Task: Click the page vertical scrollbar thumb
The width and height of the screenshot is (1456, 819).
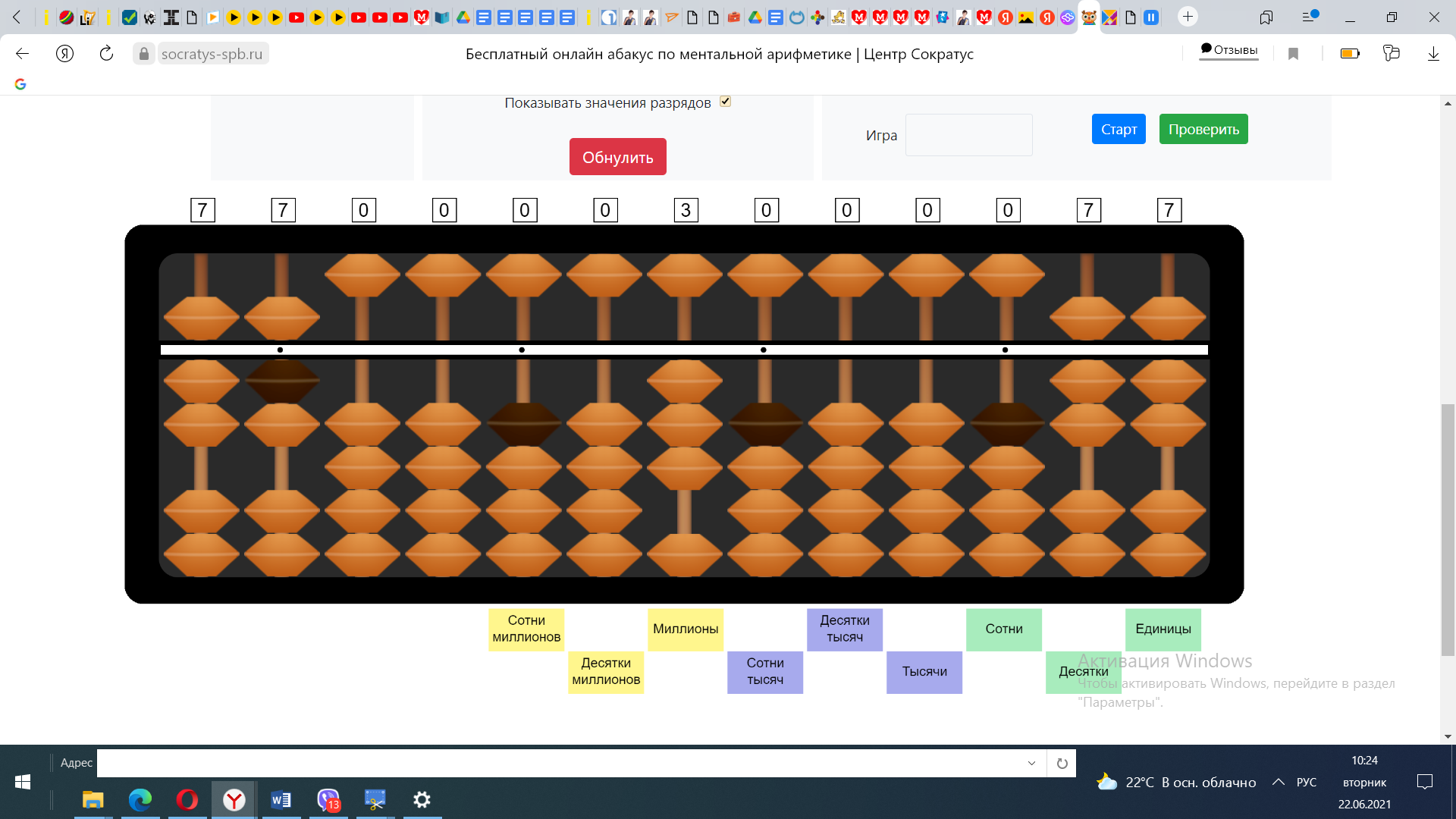Action: (1448, 530)
